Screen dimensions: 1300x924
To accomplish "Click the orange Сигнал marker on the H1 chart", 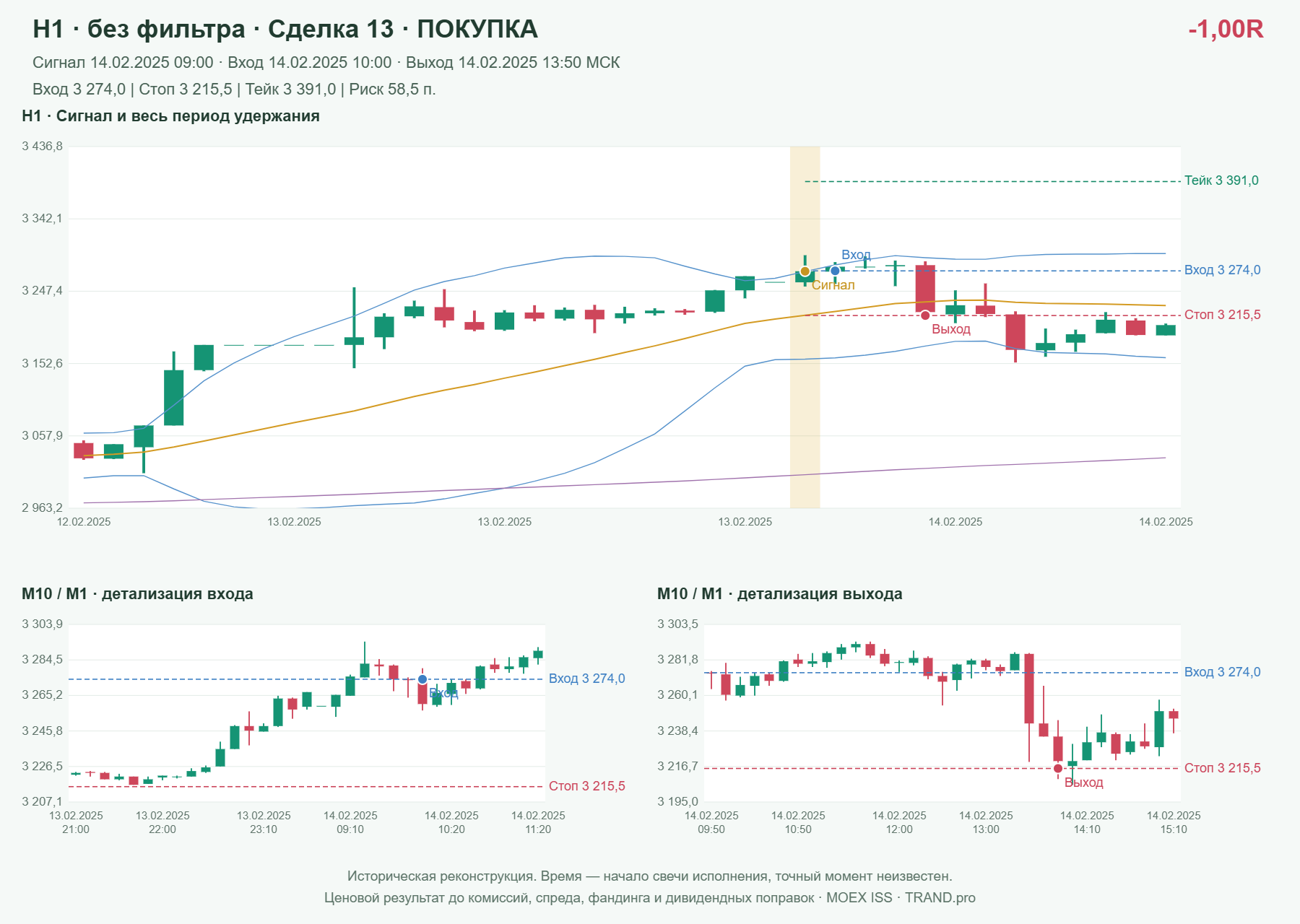I will (805, 271).
